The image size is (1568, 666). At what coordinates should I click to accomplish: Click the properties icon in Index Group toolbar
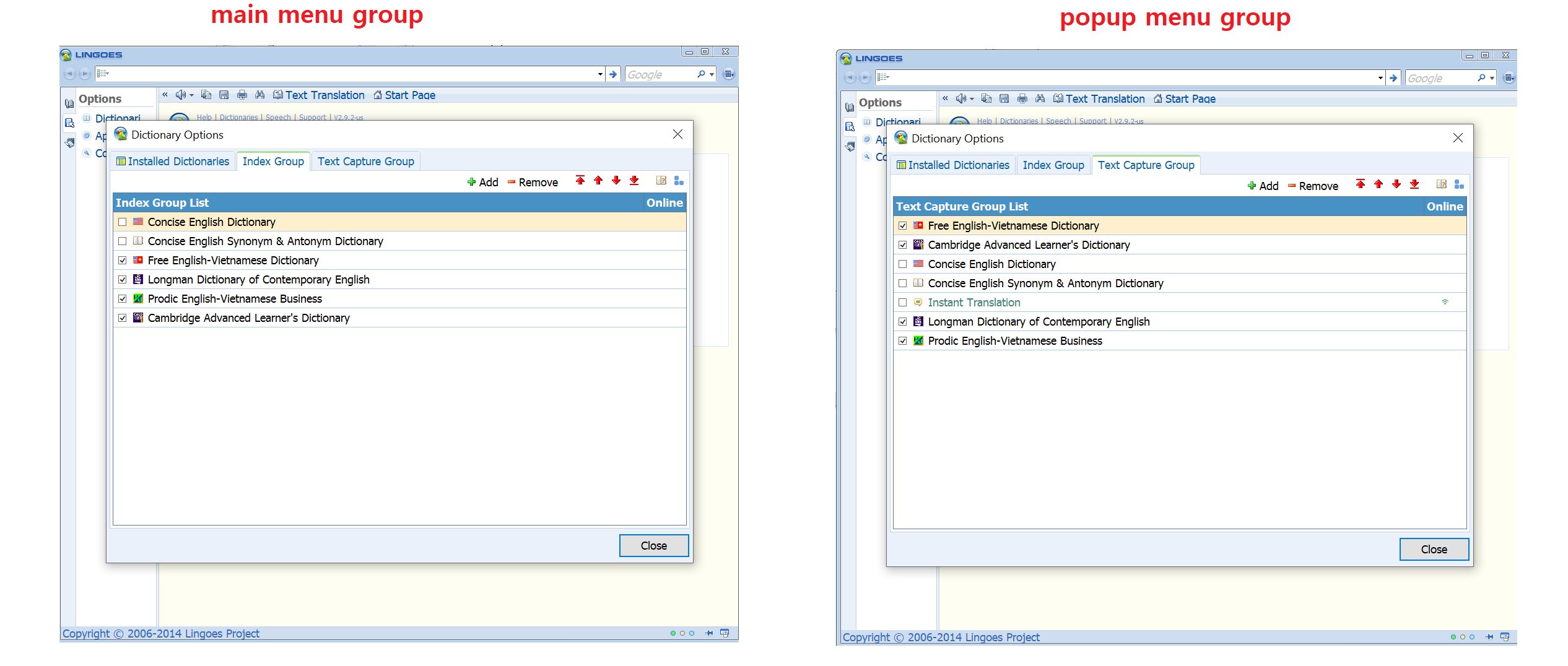click(661, 181)
